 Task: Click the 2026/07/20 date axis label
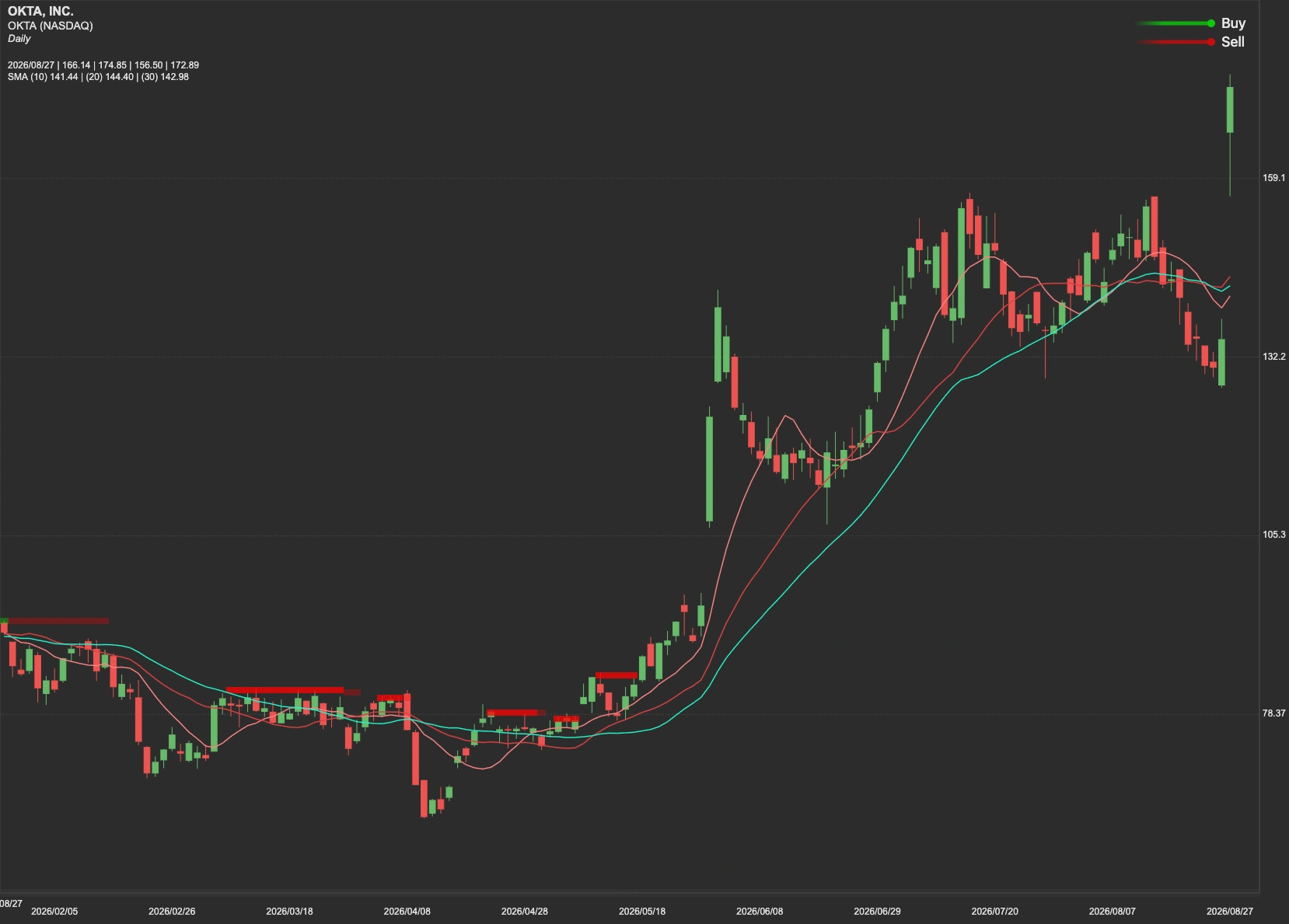click(994, 912)
